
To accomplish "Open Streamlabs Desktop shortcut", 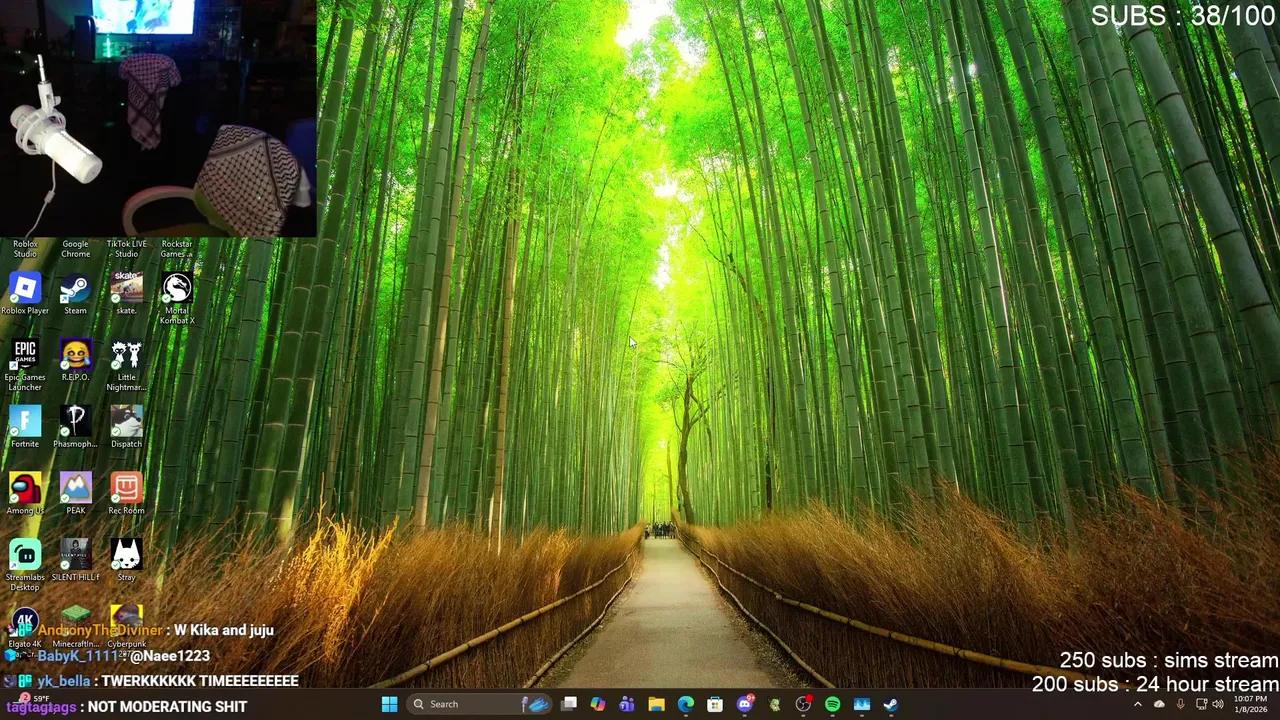I will (25, 565).
